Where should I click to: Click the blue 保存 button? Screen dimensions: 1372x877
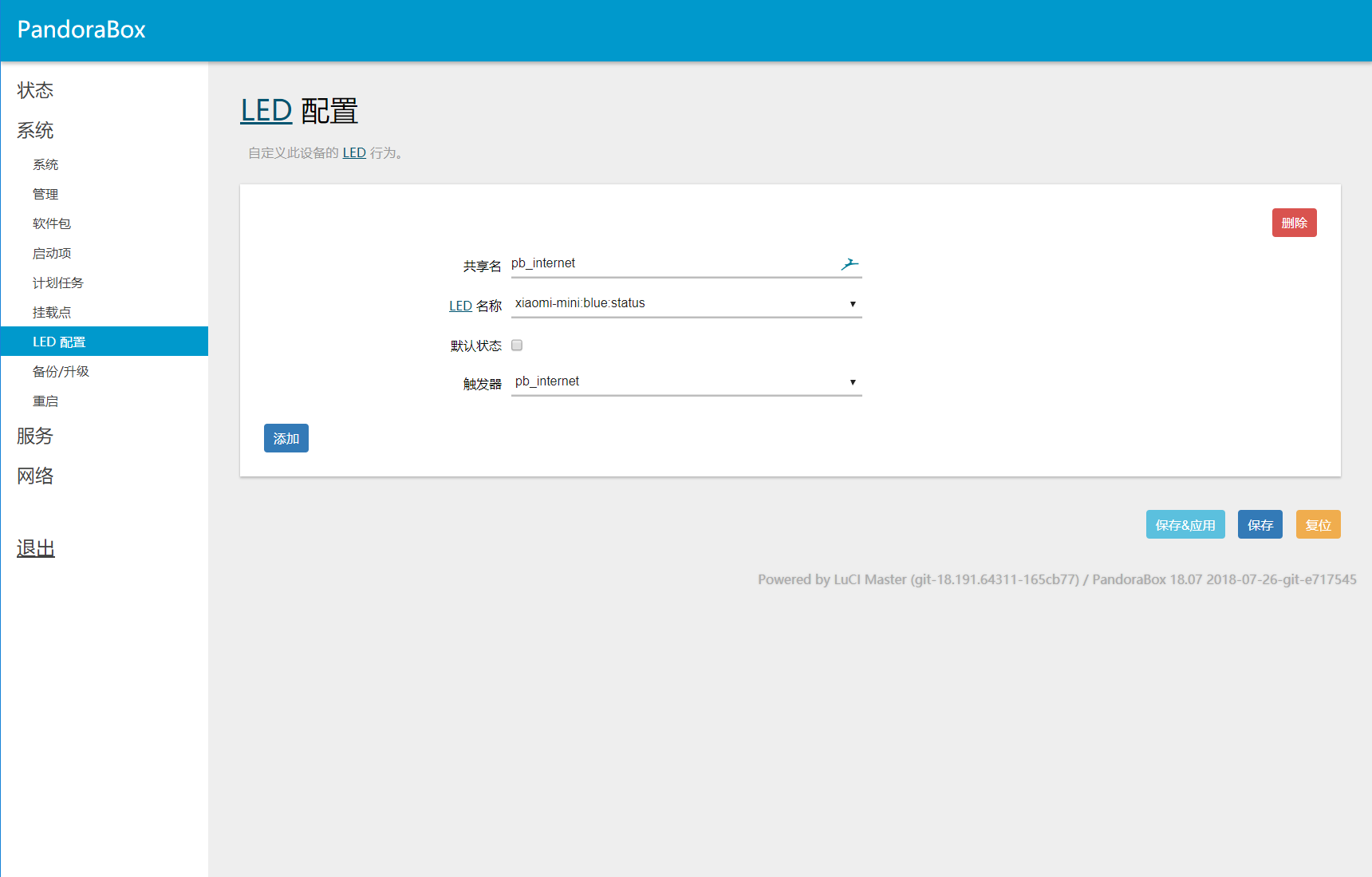(x=1260, y=525)
